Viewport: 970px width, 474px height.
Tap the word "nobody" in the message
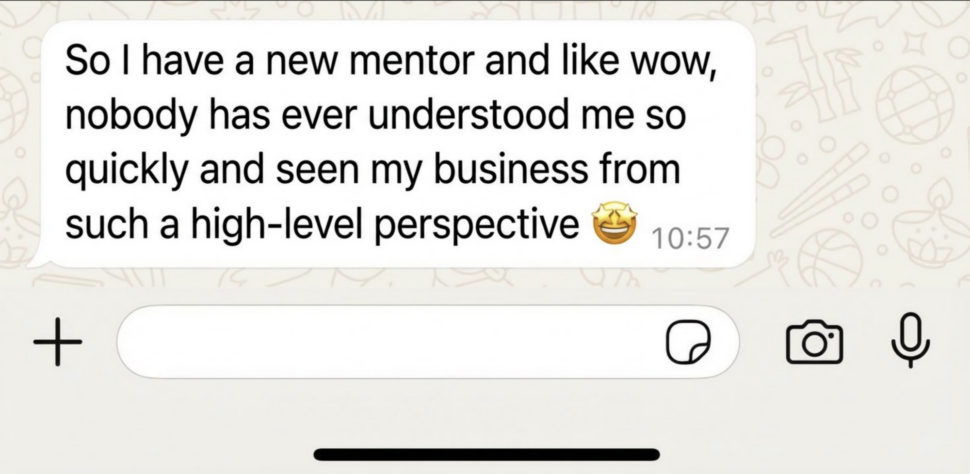pyautogui.click(x=120, y=116)
